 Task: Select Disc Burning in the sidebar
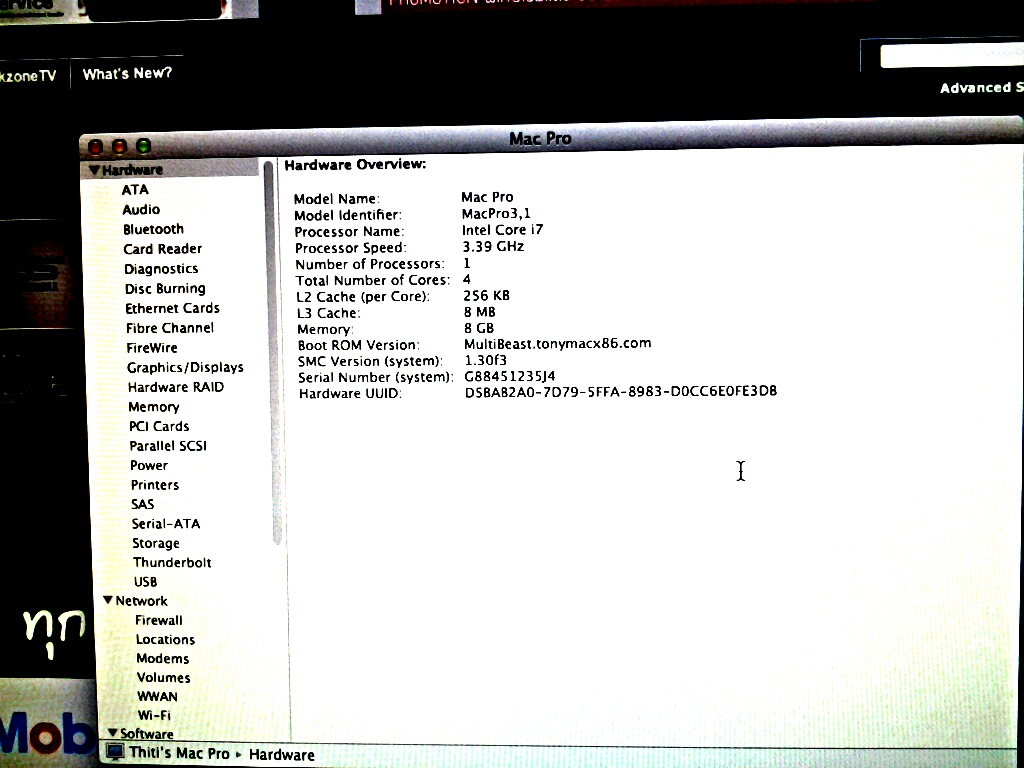pyautogui.click(x=165, y=289)
